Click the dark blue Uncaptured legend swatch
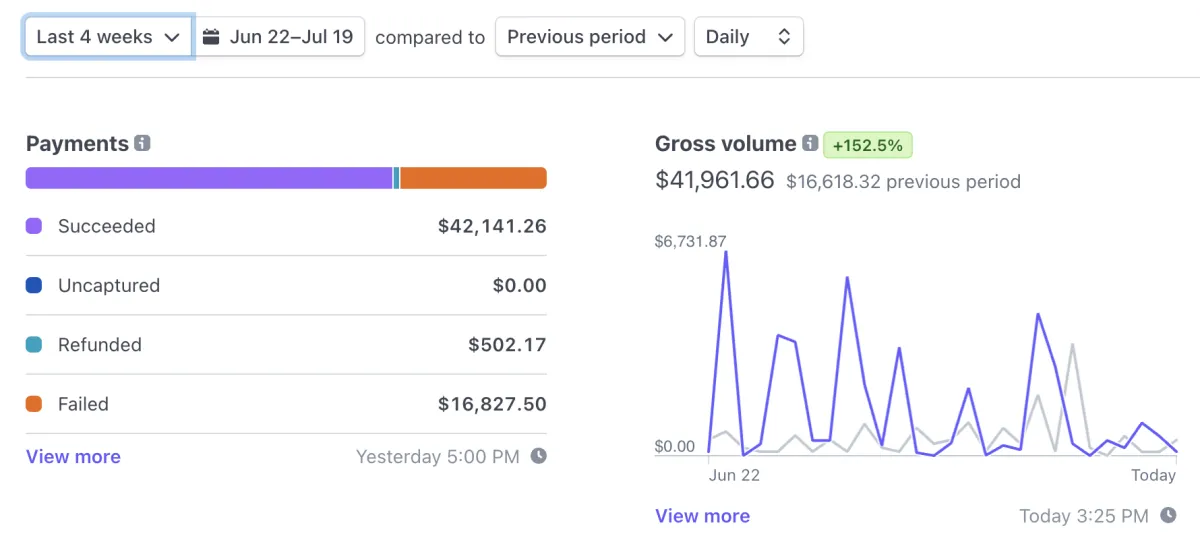Viewport: 1200px width, 542px height. point(34,285)
